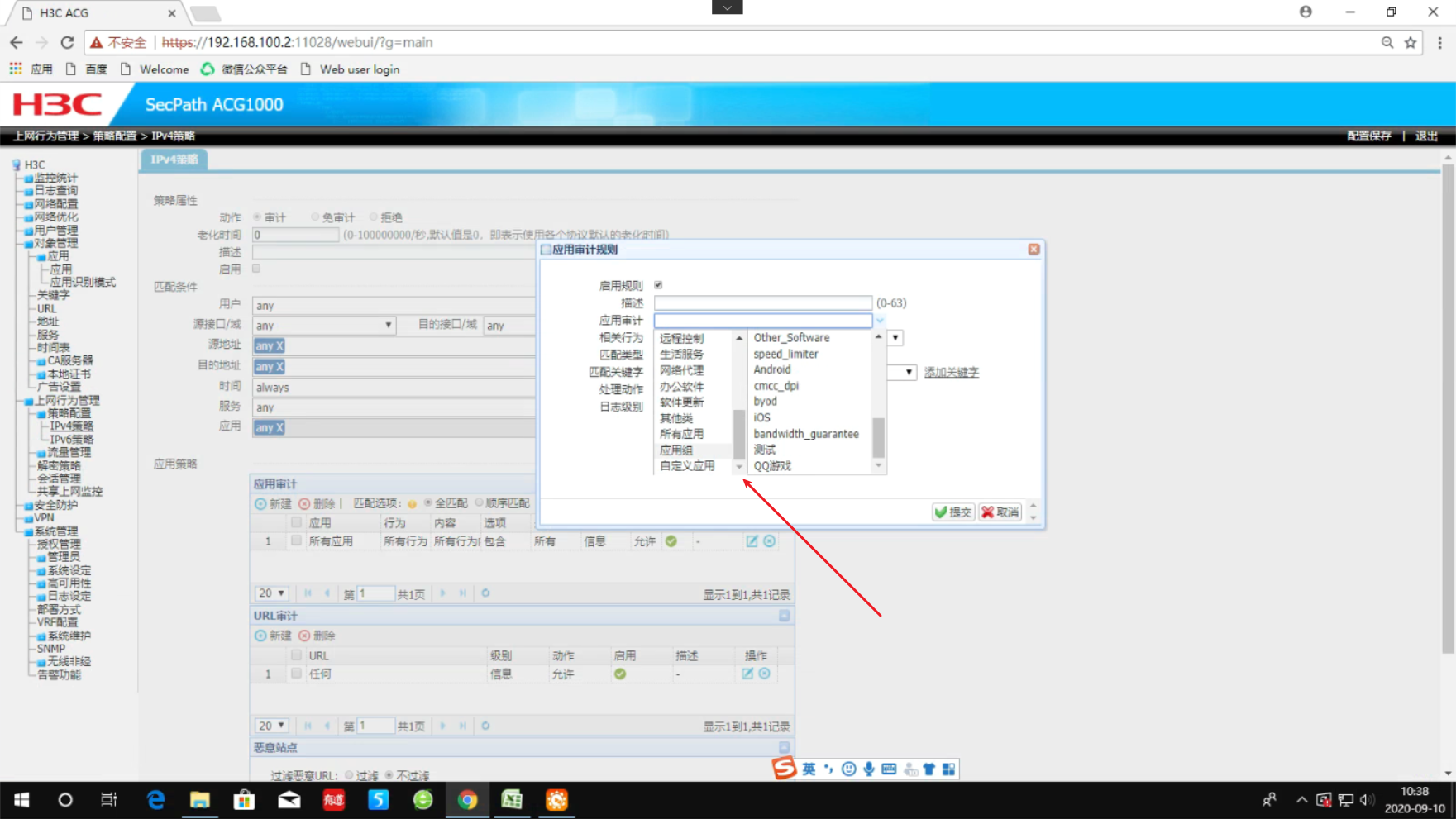
Task: Open the 源接口/域 dropdown
Action: pos(324,326)
